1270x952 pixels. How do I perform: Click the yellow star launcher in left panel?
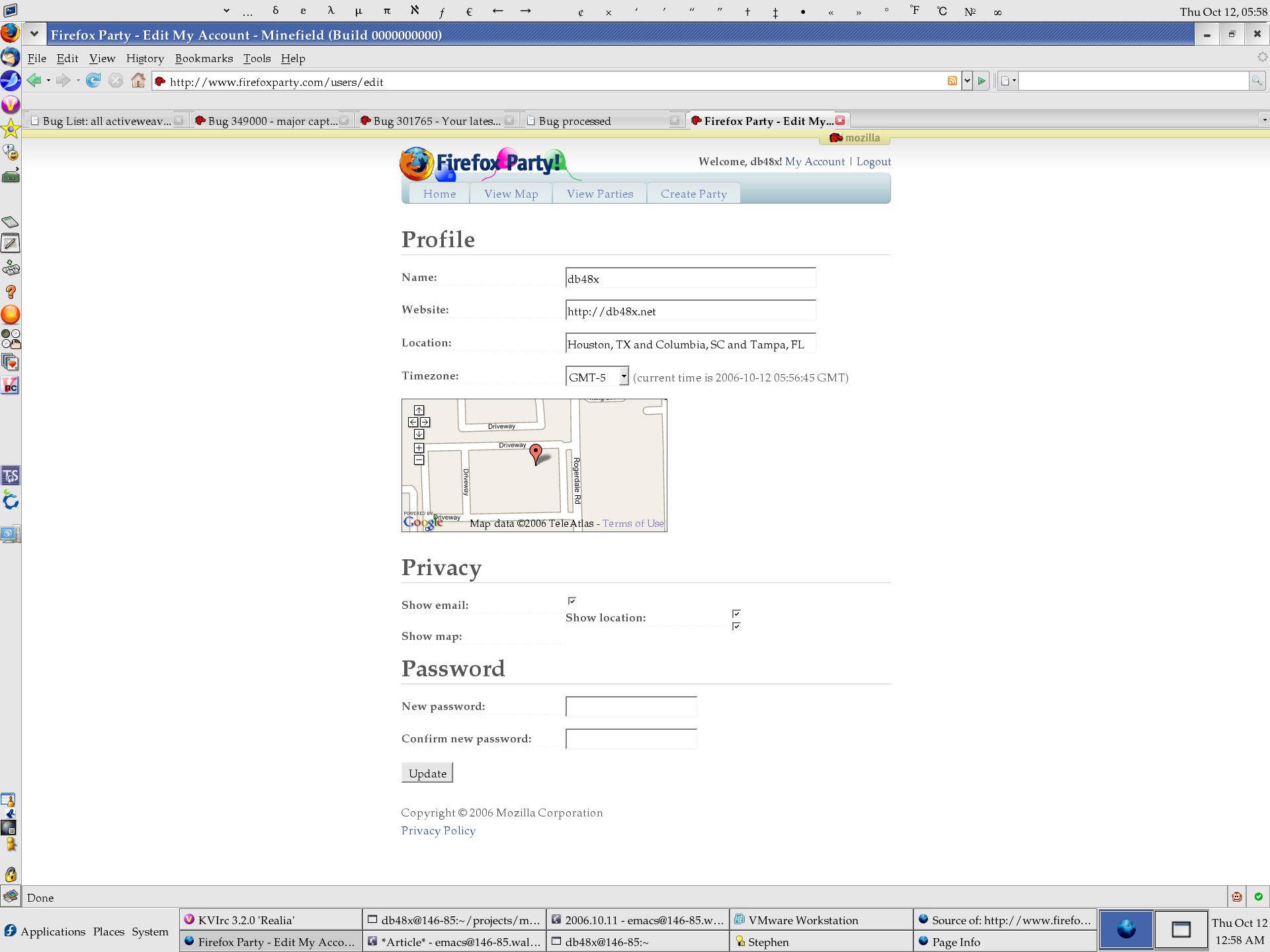(x=11, y=128)
